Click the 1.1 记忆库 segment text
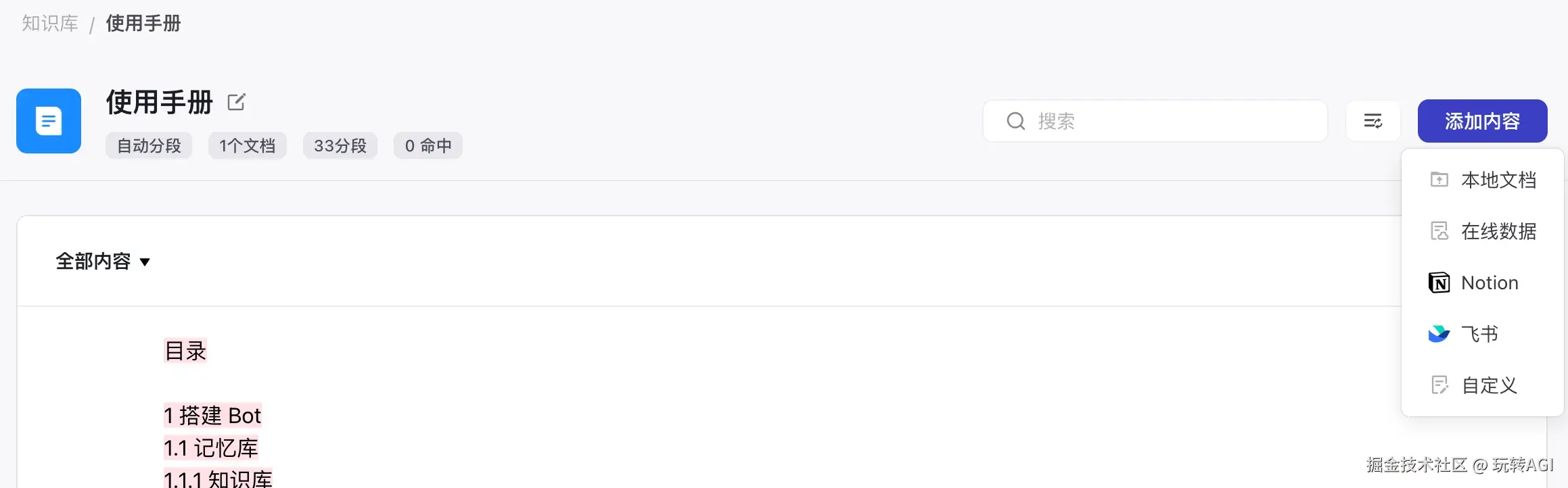This screenshot has height=488, width=1568. click(x=211, y=447)
